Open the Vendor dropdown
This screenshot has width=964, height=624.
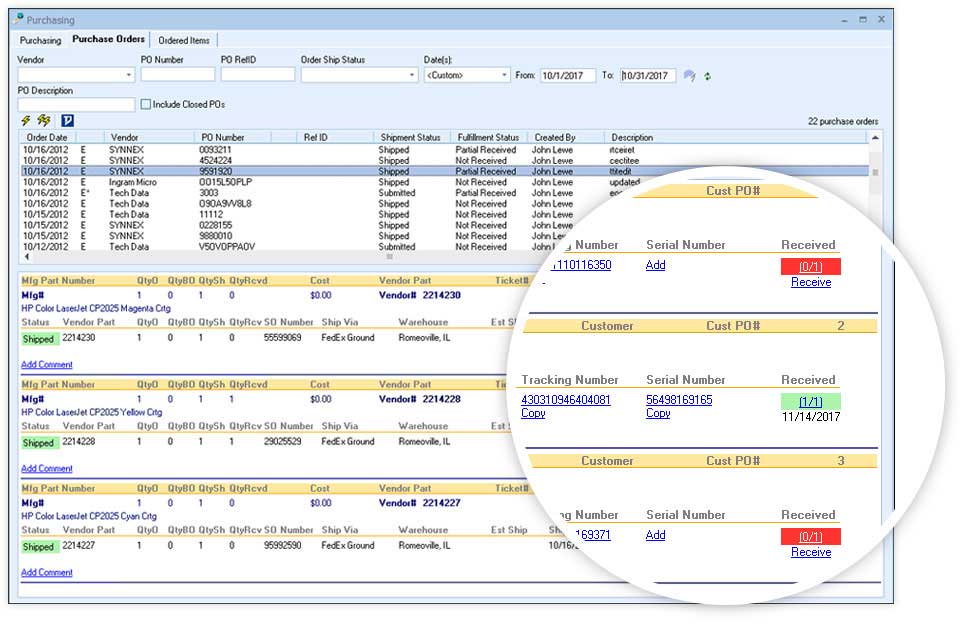tap(127, 74)
